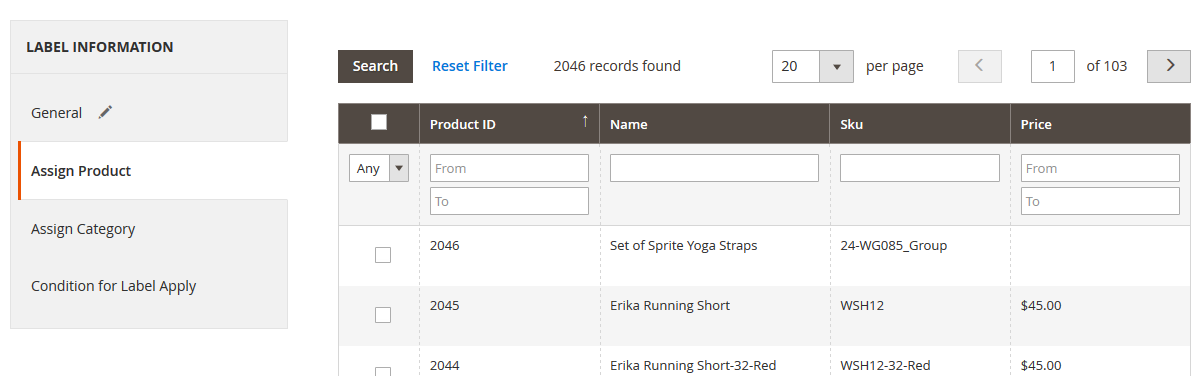Open the Any selection filter dropdown
1192x376 pixels.
[379, 169]
